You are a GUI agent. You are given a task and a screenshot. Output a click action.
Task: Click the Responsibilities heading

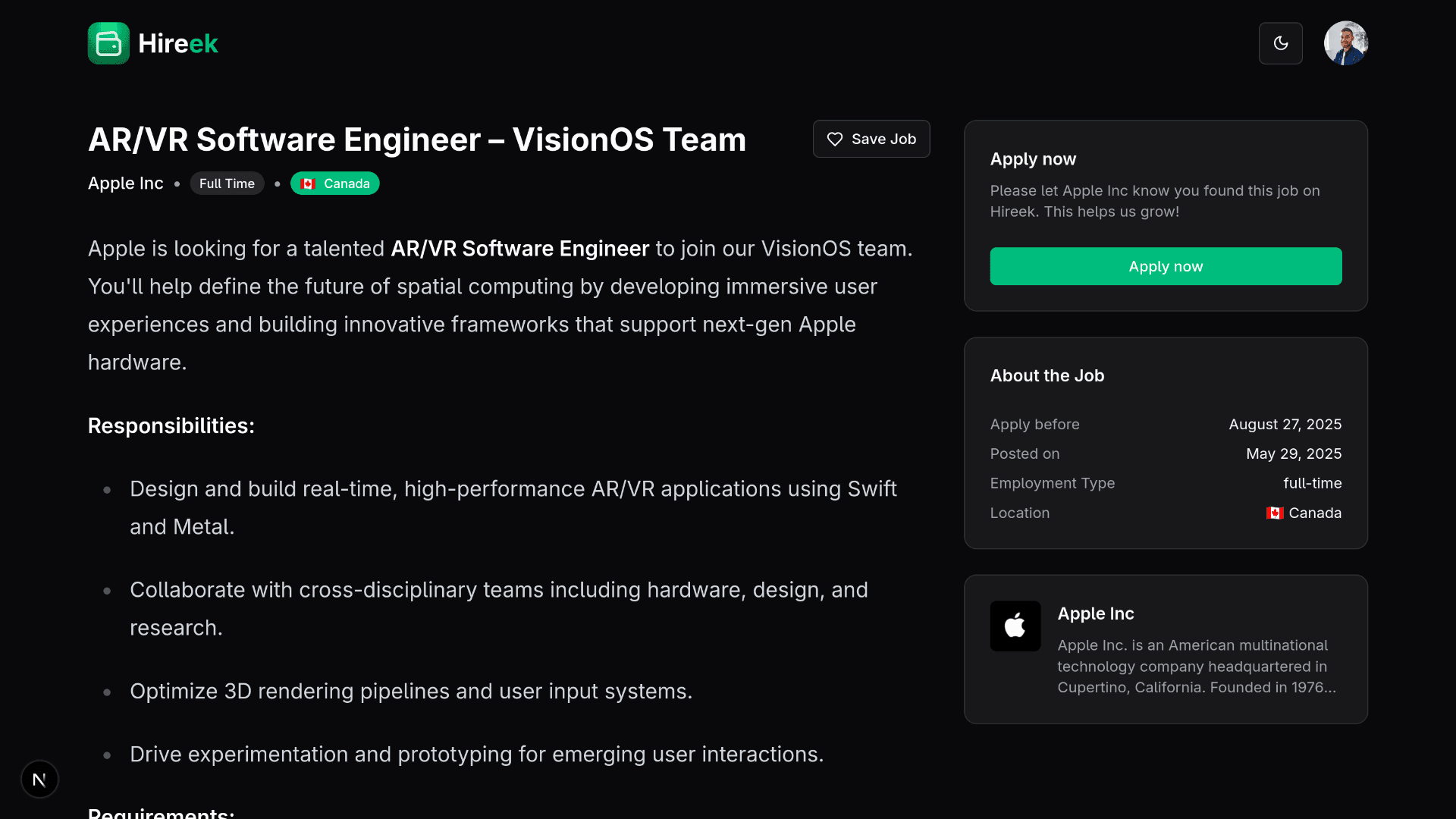pyautogui.click(x=171, y=426)
